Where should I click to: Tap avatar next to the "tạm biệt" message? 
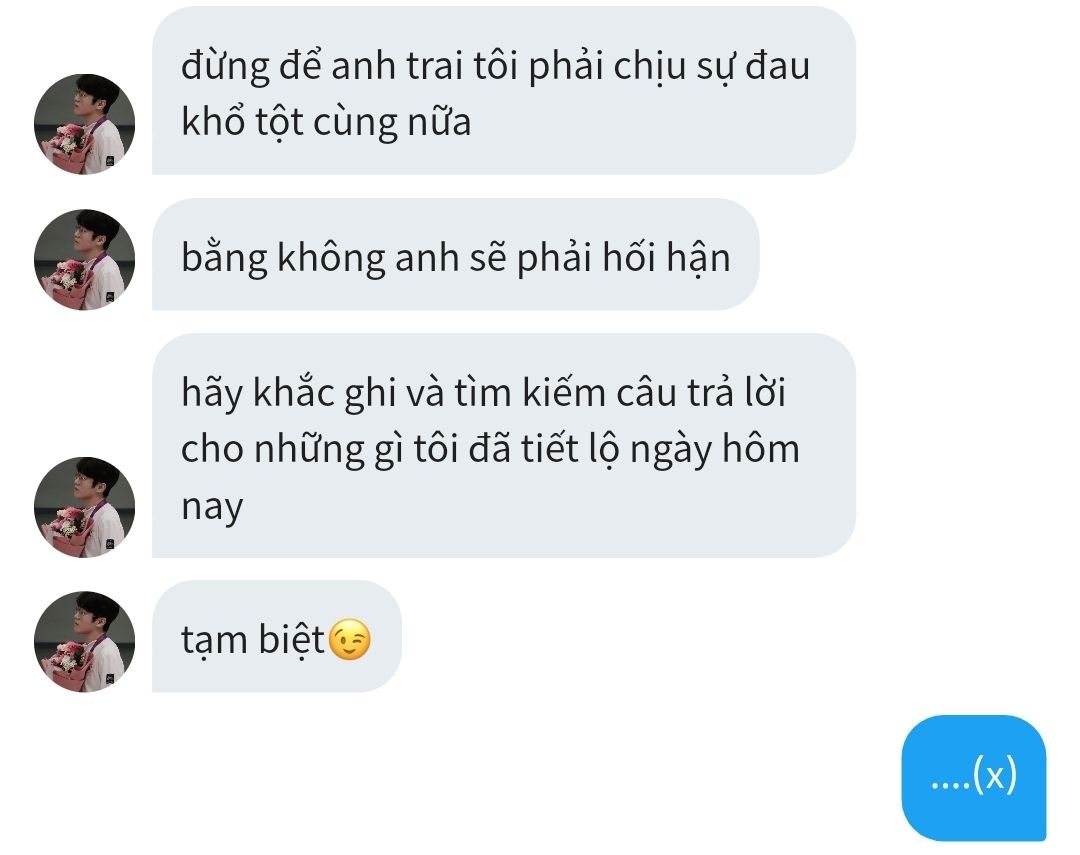(84, 642)
